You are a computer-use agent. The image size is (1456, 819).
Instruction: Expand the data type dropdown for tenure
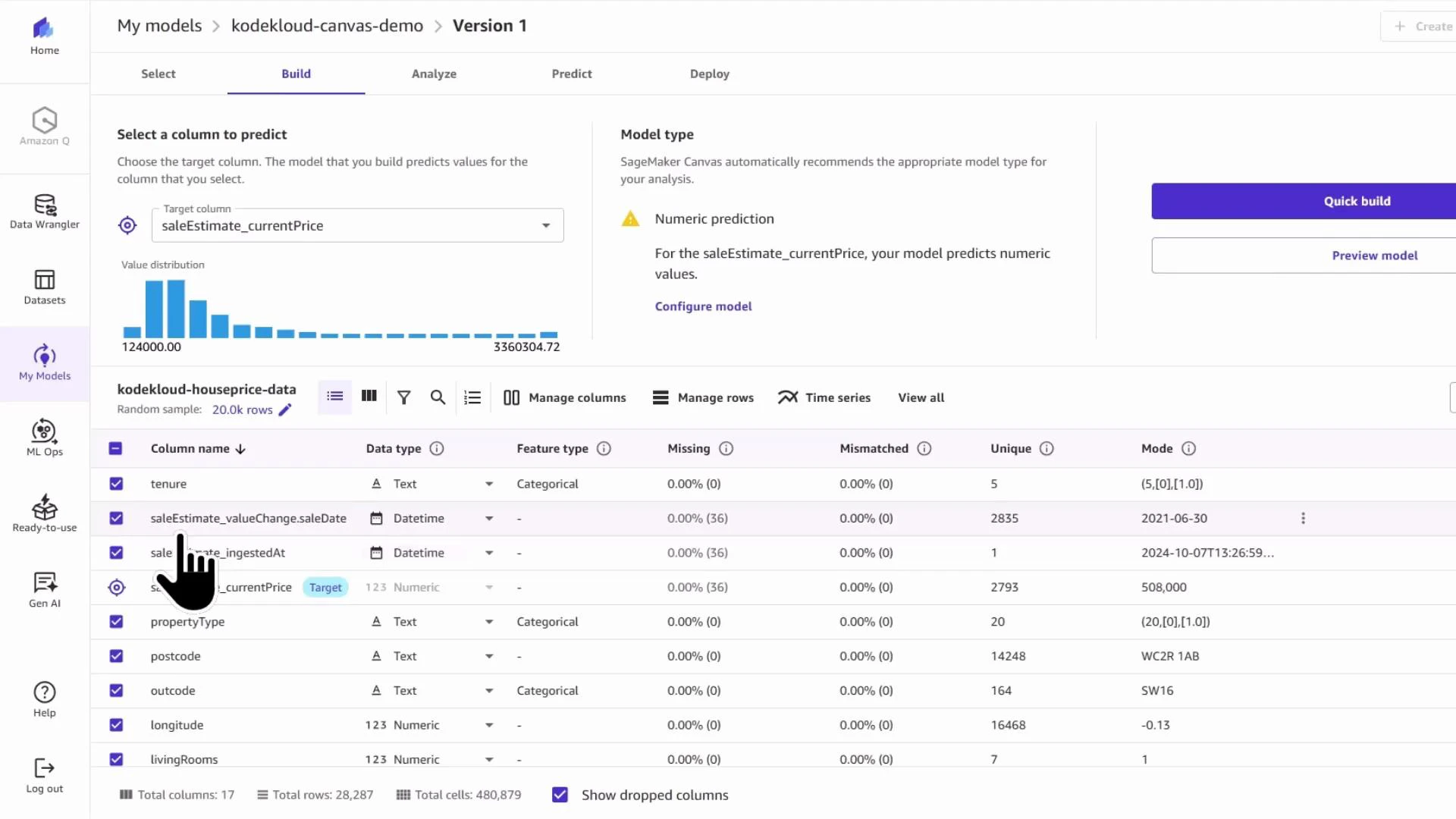click(488, 483)
